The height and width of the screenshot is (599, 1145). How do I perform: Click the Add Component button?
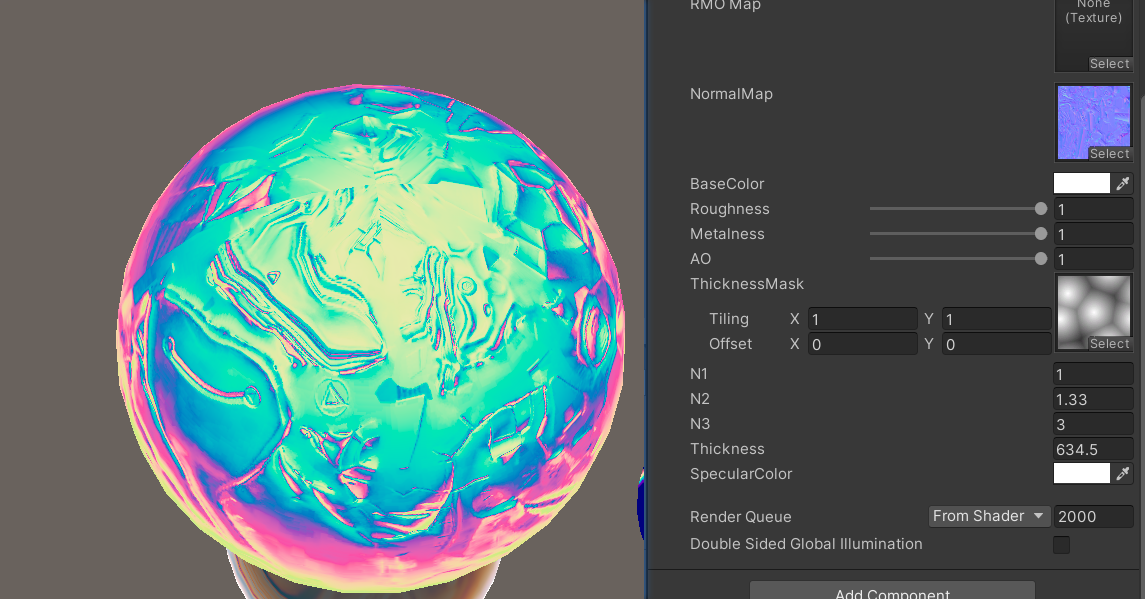pyautogui.click(x=892, y=590)
